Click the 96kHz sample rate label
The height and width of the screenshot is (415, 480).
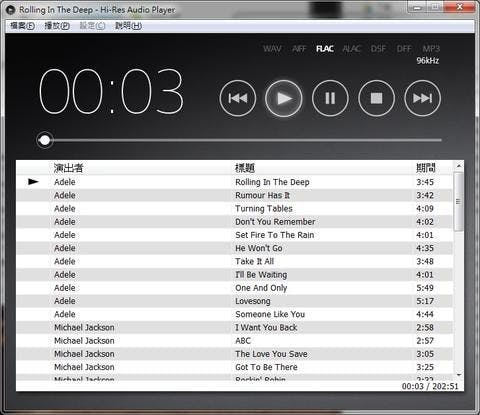coord(428,61)
